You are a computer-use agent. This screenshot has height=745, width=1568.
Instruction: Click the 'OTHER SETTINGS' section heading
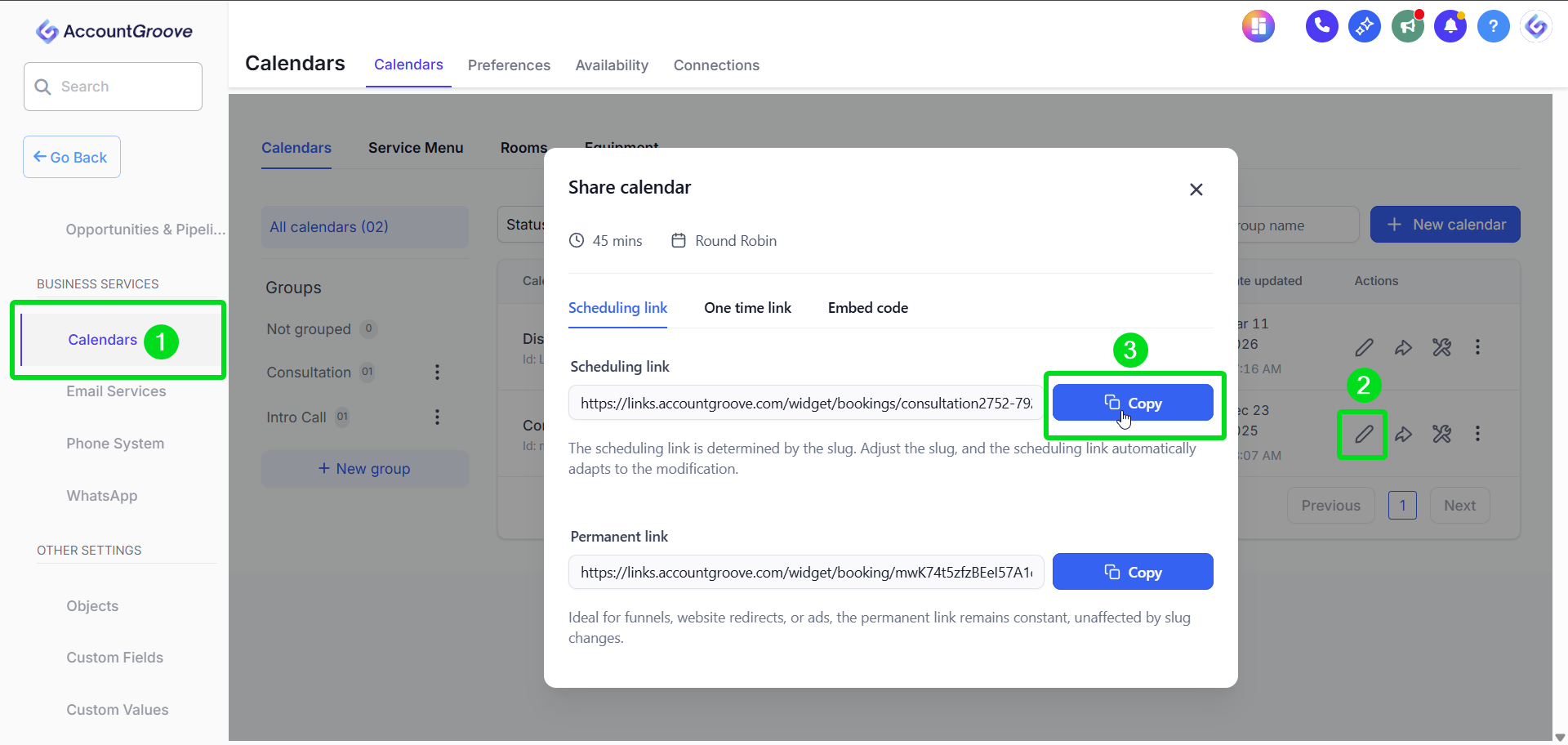89,551
